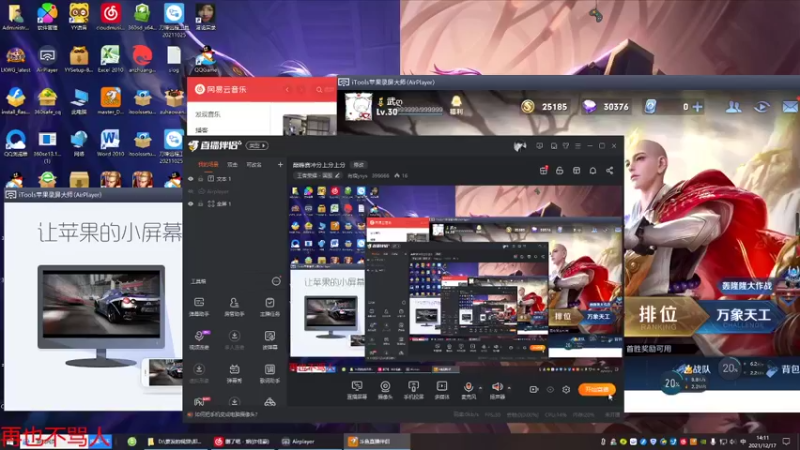Click the gem 30376 balance
The width and height of the screenshot is (800, 450).
pos(606,107)
